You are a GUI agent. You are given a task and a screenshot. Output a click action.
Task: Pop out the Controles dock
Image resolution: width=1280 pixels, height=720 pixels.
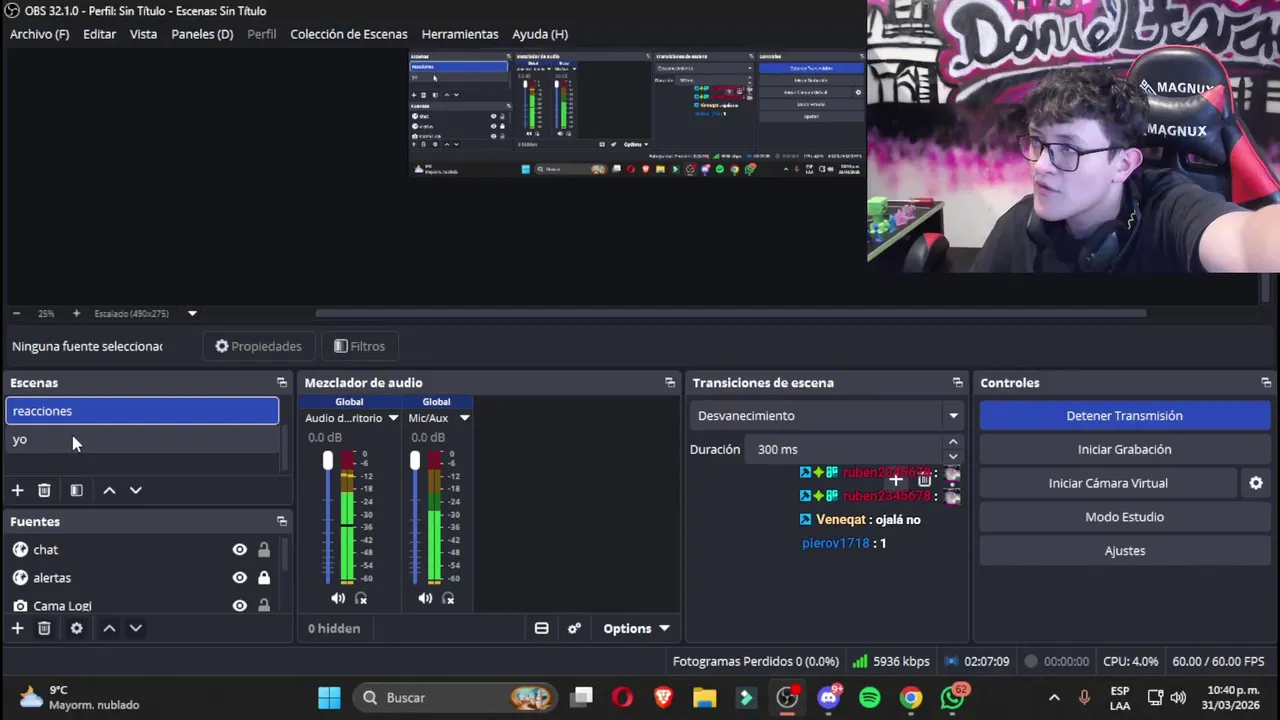point(1266,383)
